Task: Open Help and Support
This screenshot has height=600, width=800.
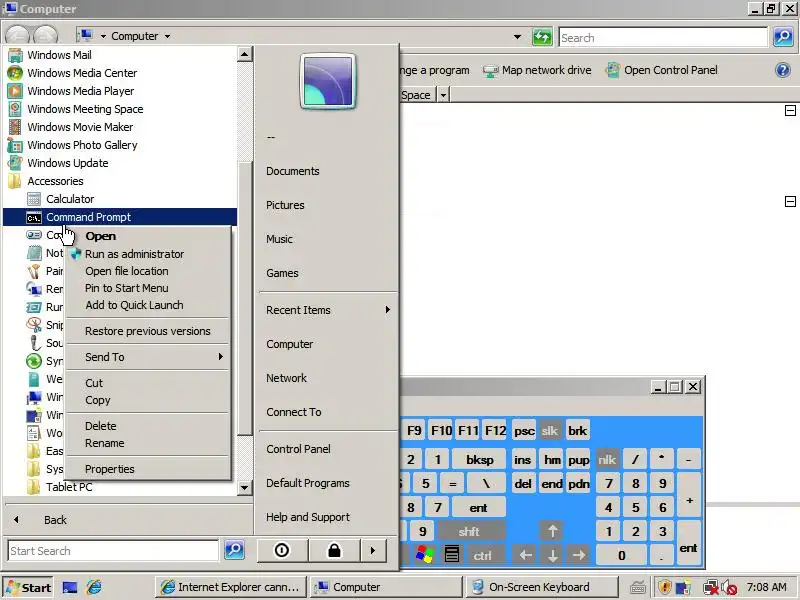Action: pyautogui.click(x=308, y=517)
